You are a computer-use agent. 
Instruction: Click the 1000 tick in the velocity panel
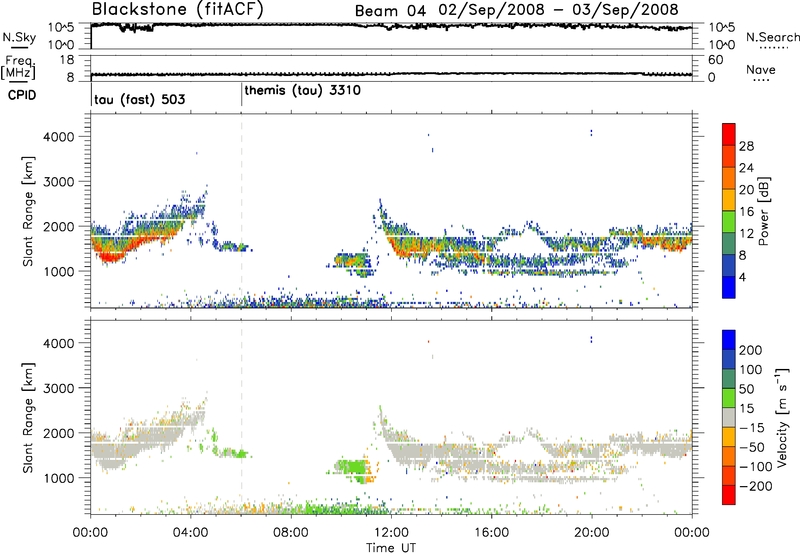(59, 478)
